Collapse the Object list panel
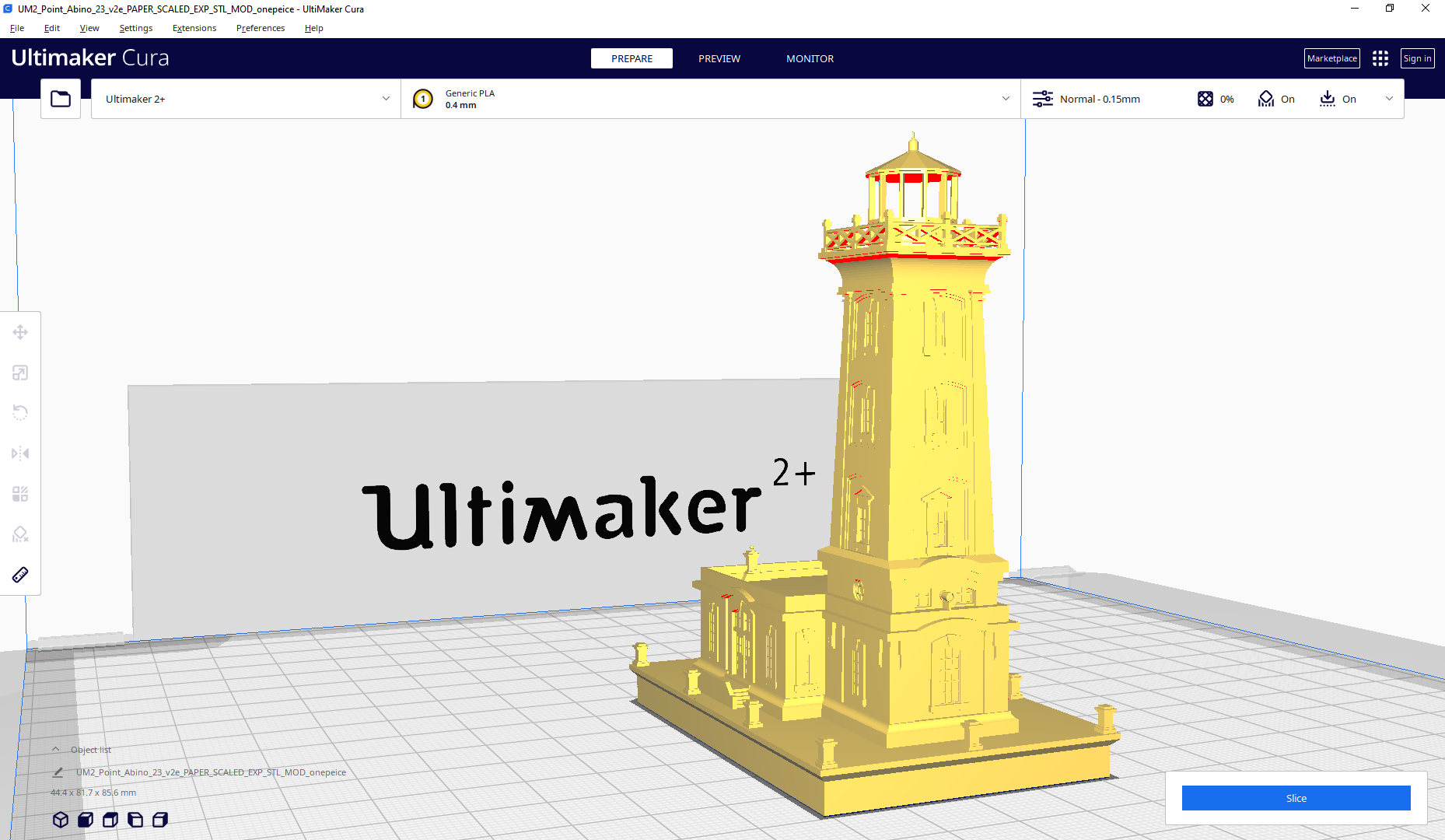1445x840 pixels. point(55,750)
